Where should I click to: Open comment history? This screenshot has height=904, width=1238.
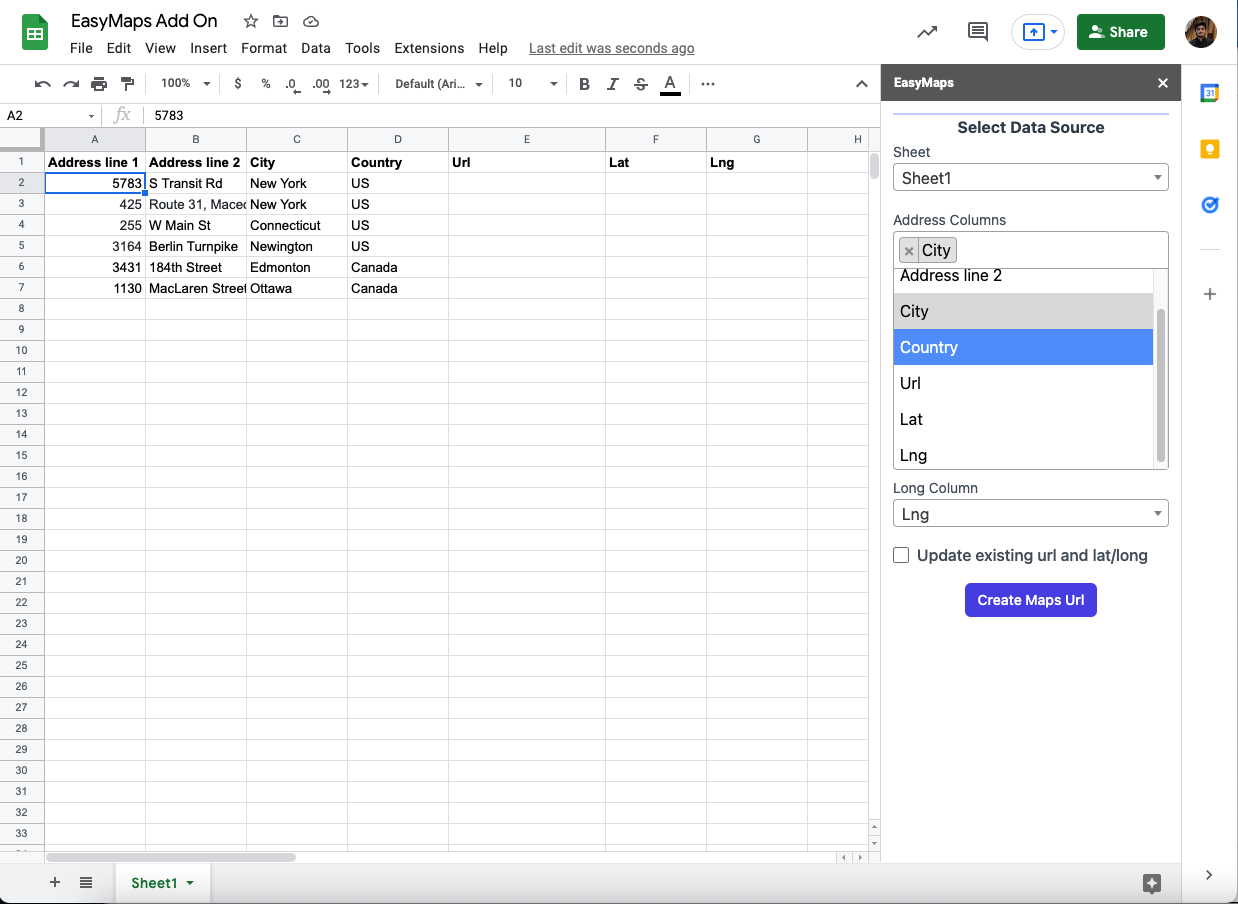coord(979,32)
